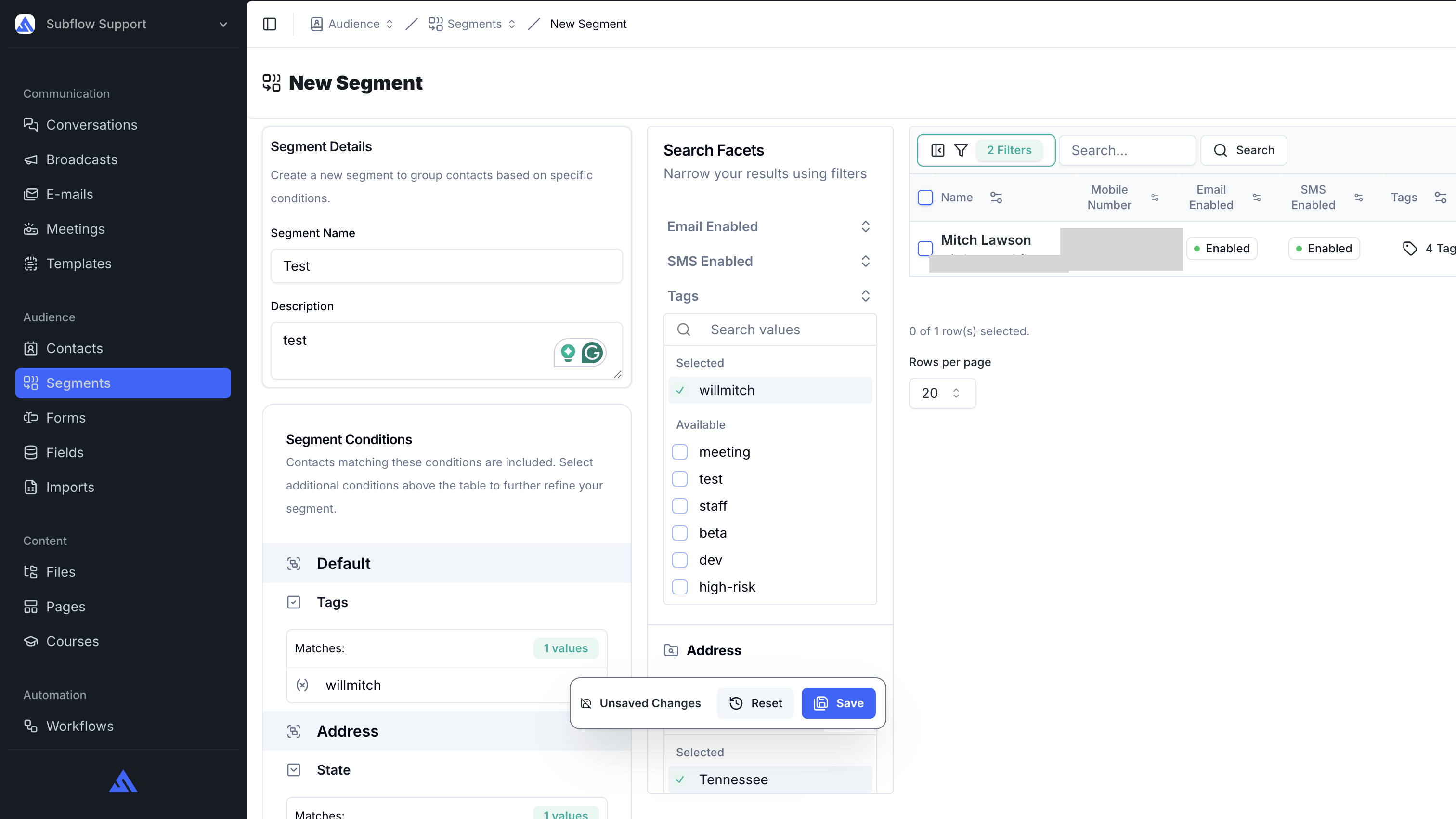The image size is (1456, 819).
Task: Click the Description text area
Action: coord(446,351)
